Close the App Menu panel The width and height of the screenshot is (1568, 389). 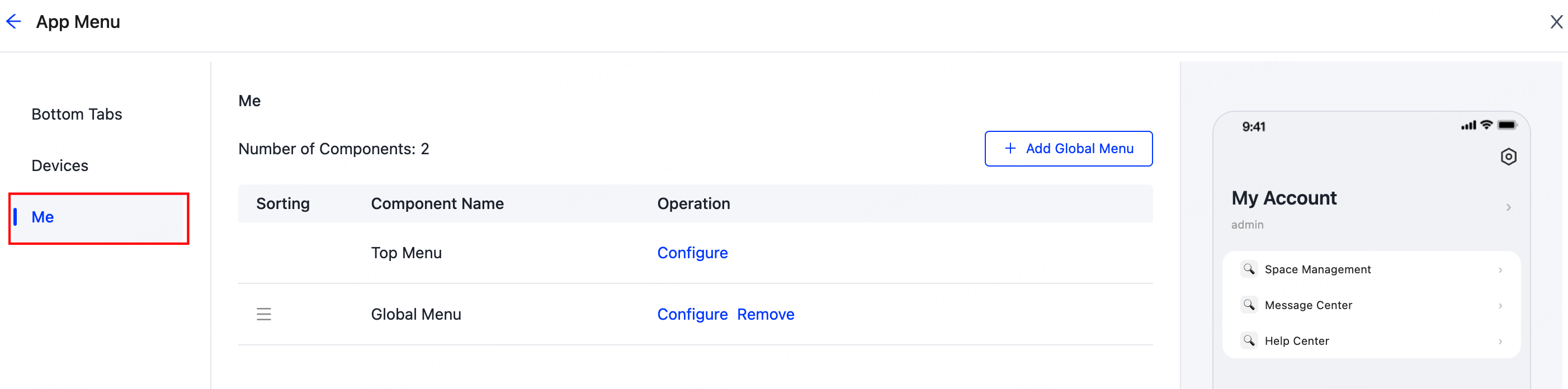tap(1556, 22)
